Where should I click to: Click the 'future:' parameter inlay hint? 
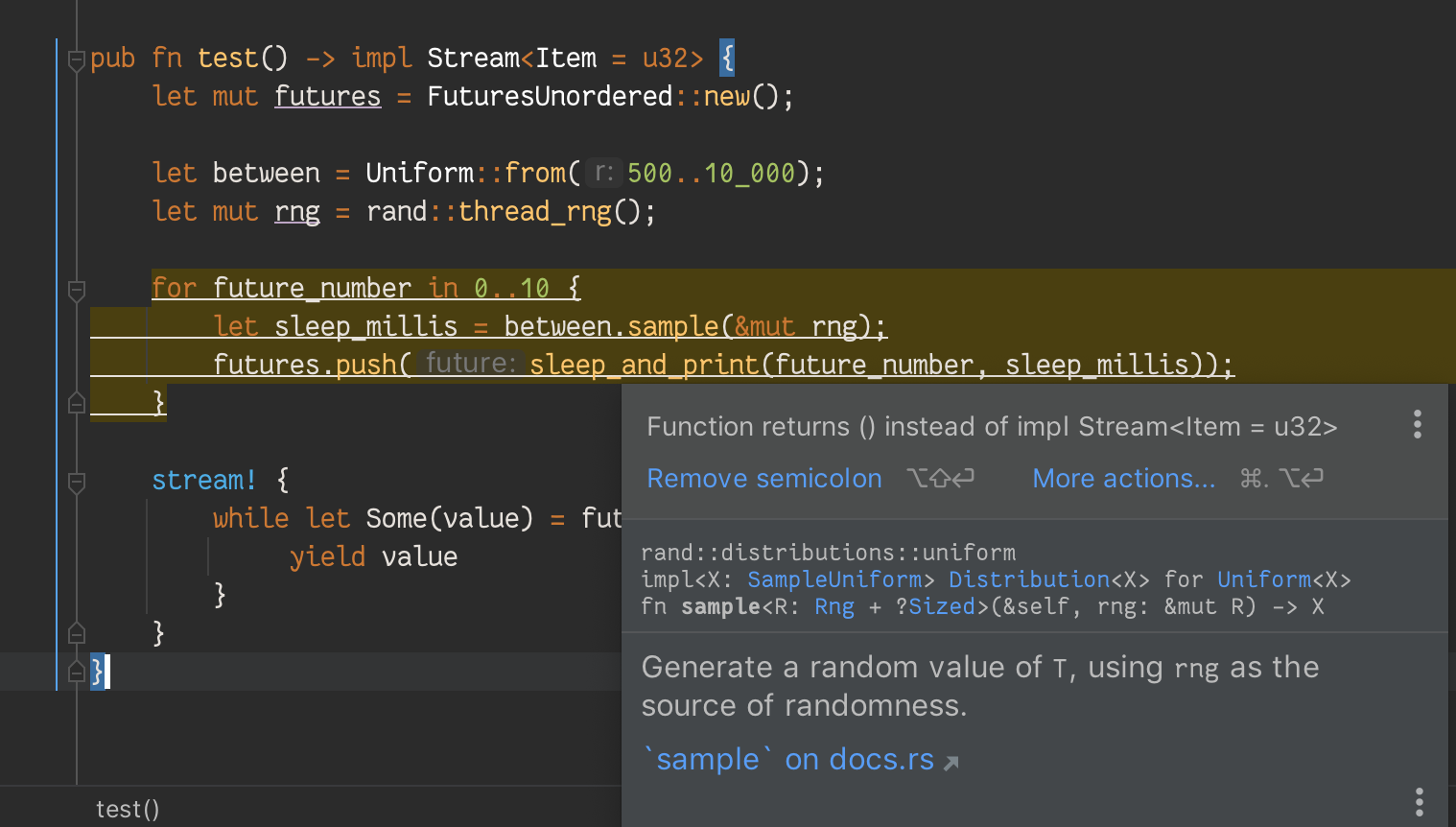[x=470, y=364]
